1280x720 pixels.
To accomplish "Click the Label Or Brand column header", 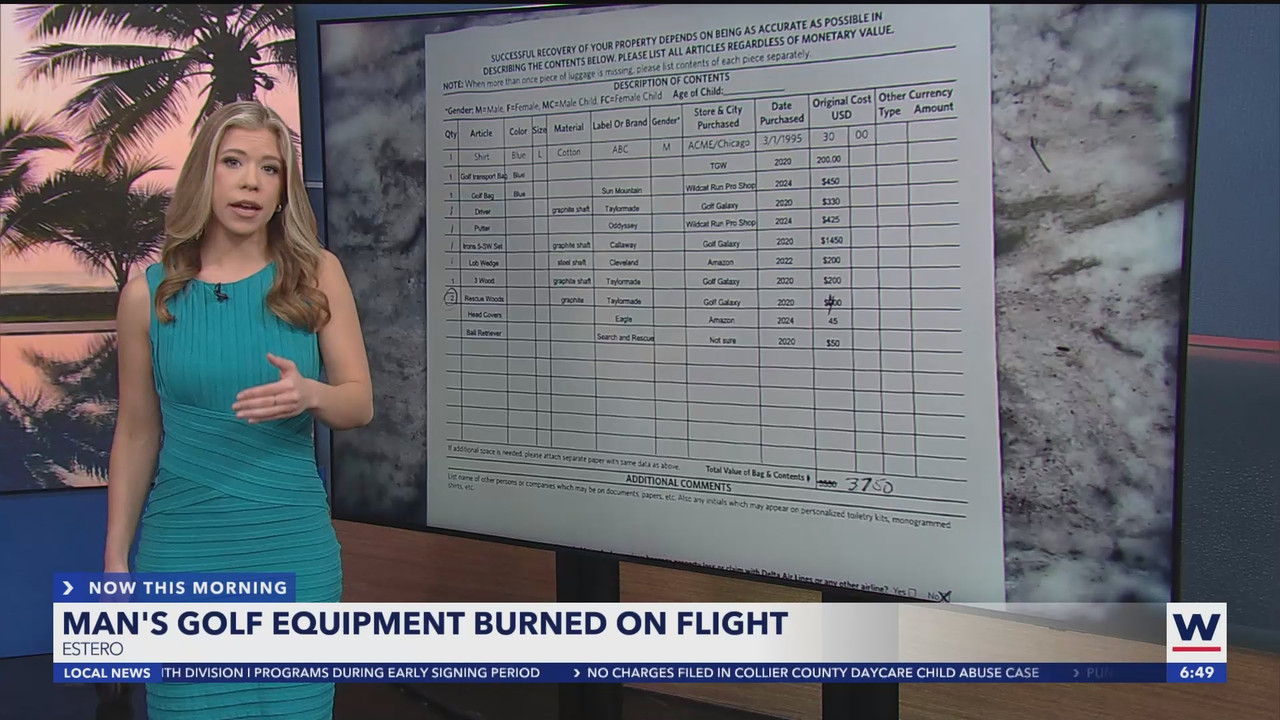I will coord(620,125).
